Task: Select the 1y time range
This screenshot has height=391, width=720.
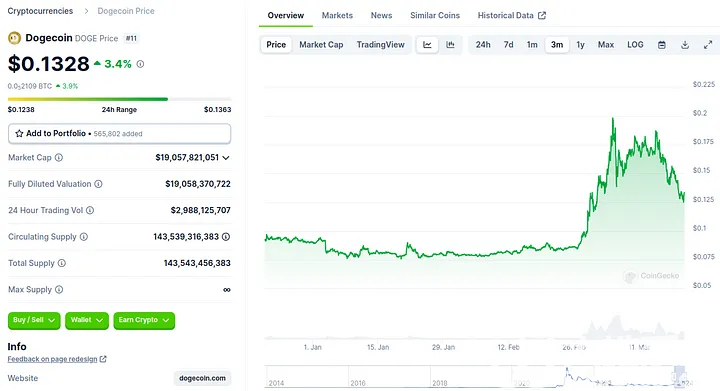Action: 580,45
